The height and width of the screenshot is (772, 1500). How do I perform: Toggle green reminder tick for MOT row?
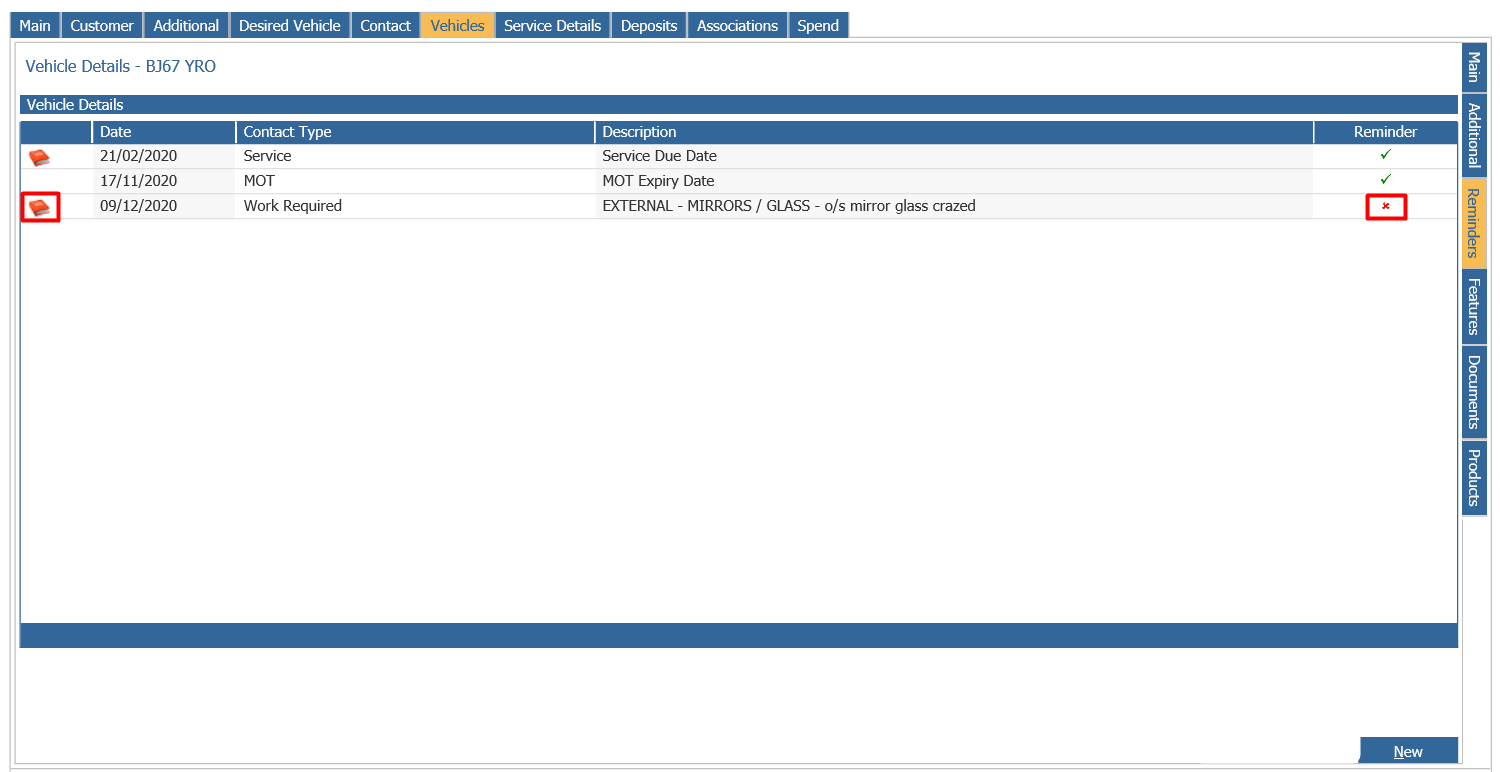[1385, 180]
